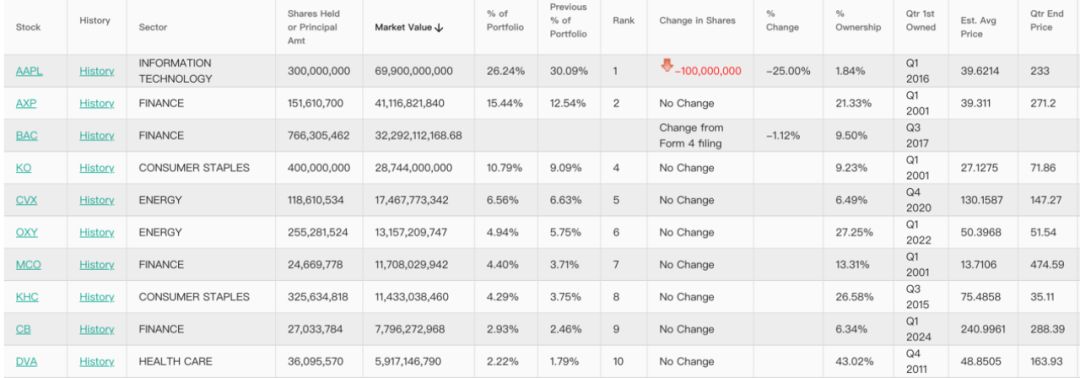Follow the KHC ticker link
Viewport: 1080px width, 378px height.
[x=27, y=297]
